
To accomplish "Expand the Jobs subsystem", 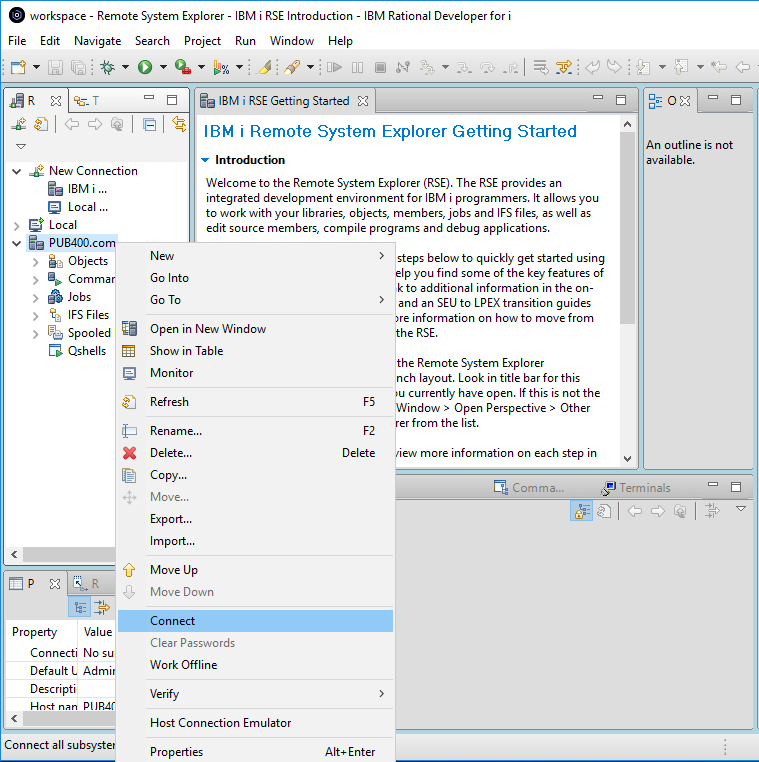I will pyautogui.click(x=35, y=298).
